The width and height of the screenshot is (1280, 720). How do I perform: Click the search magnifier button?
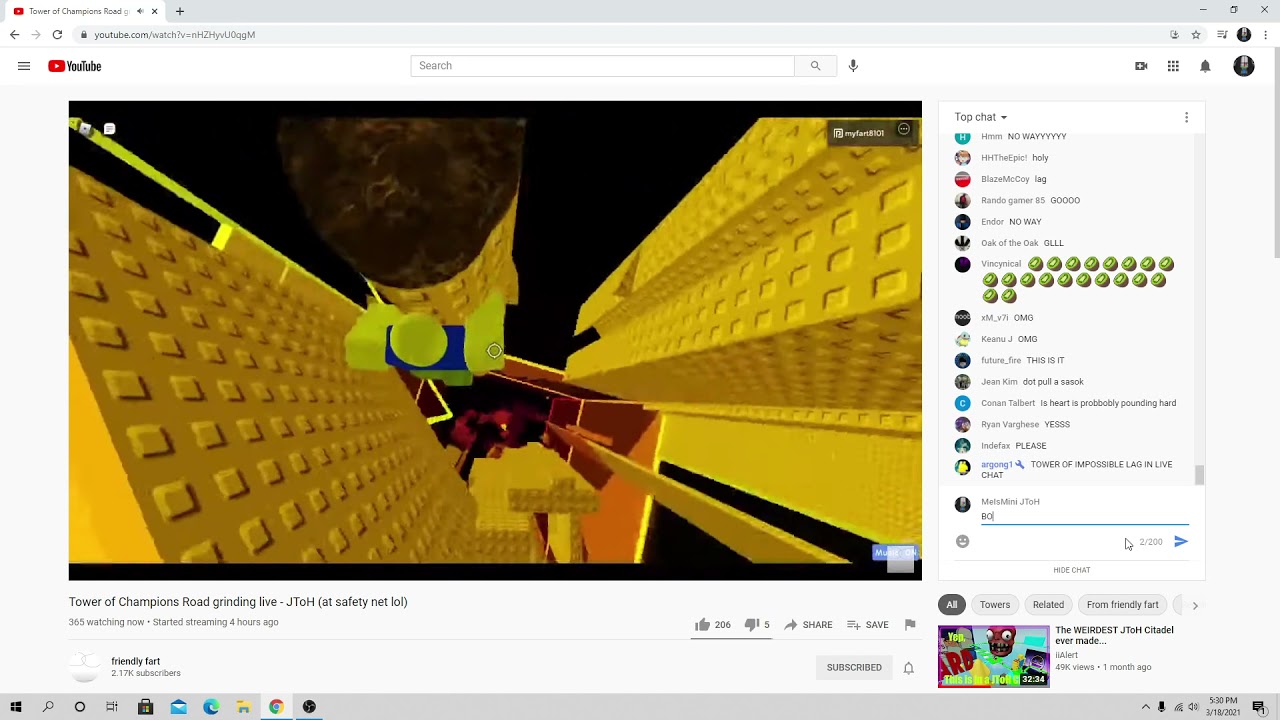click(x=815, y=66)
